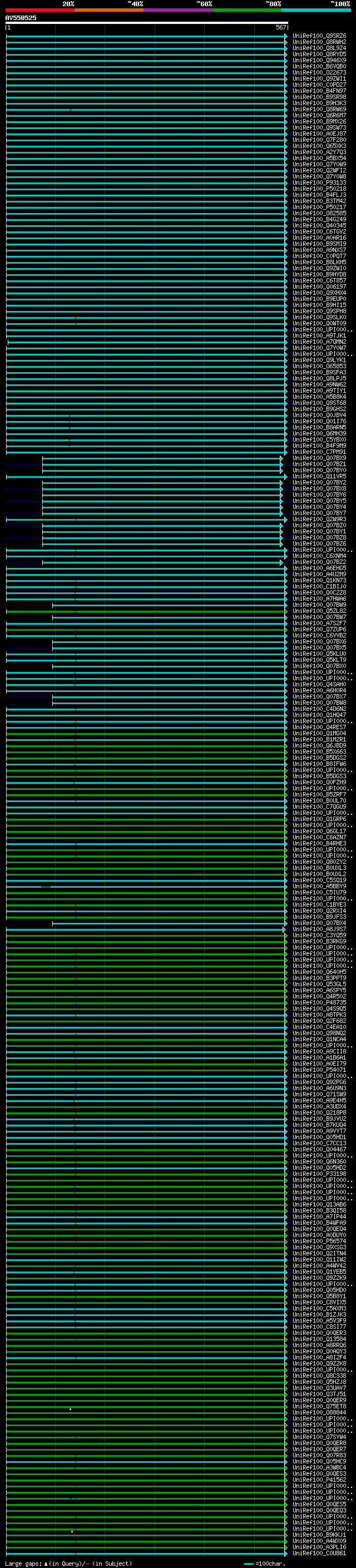The image size is (356, 1568).
Task: Click the UniRef100_Q7ZUP6 hit label
Action: pyautogui.click(x=319, y=630)
